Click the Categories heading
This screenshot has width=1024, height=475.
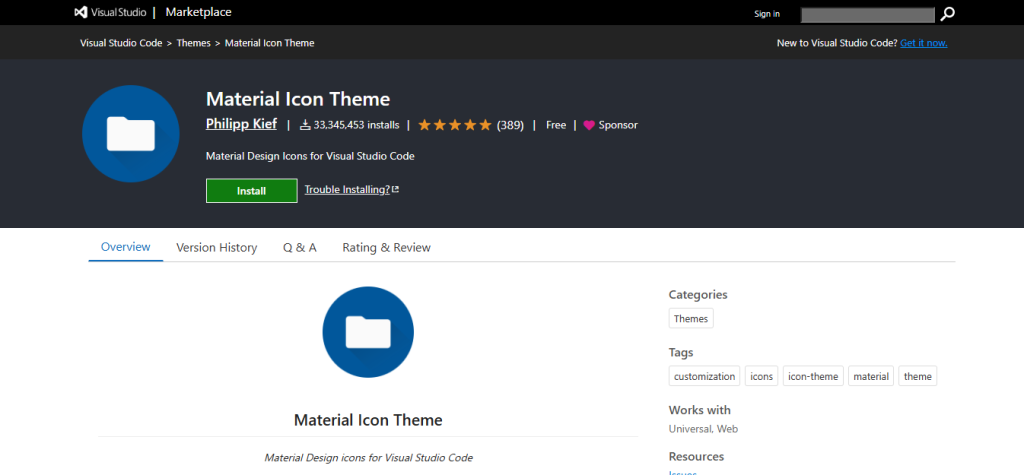(x=698, y=295)
